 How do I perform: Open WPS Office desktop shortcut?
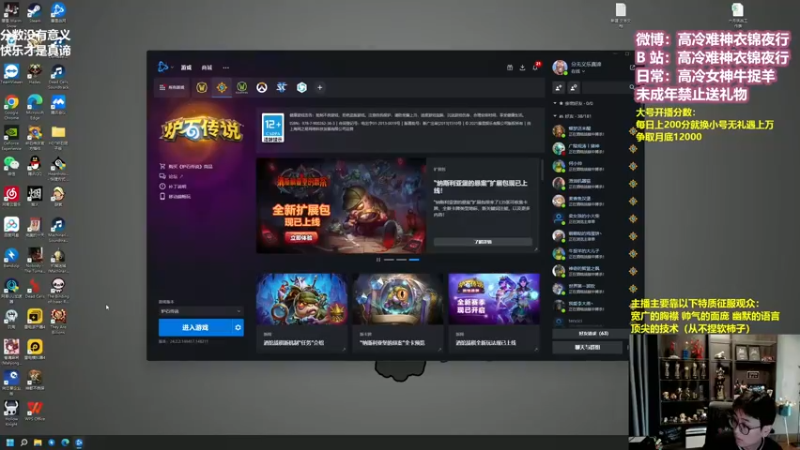pyautogui.click(x=35, y=410)
